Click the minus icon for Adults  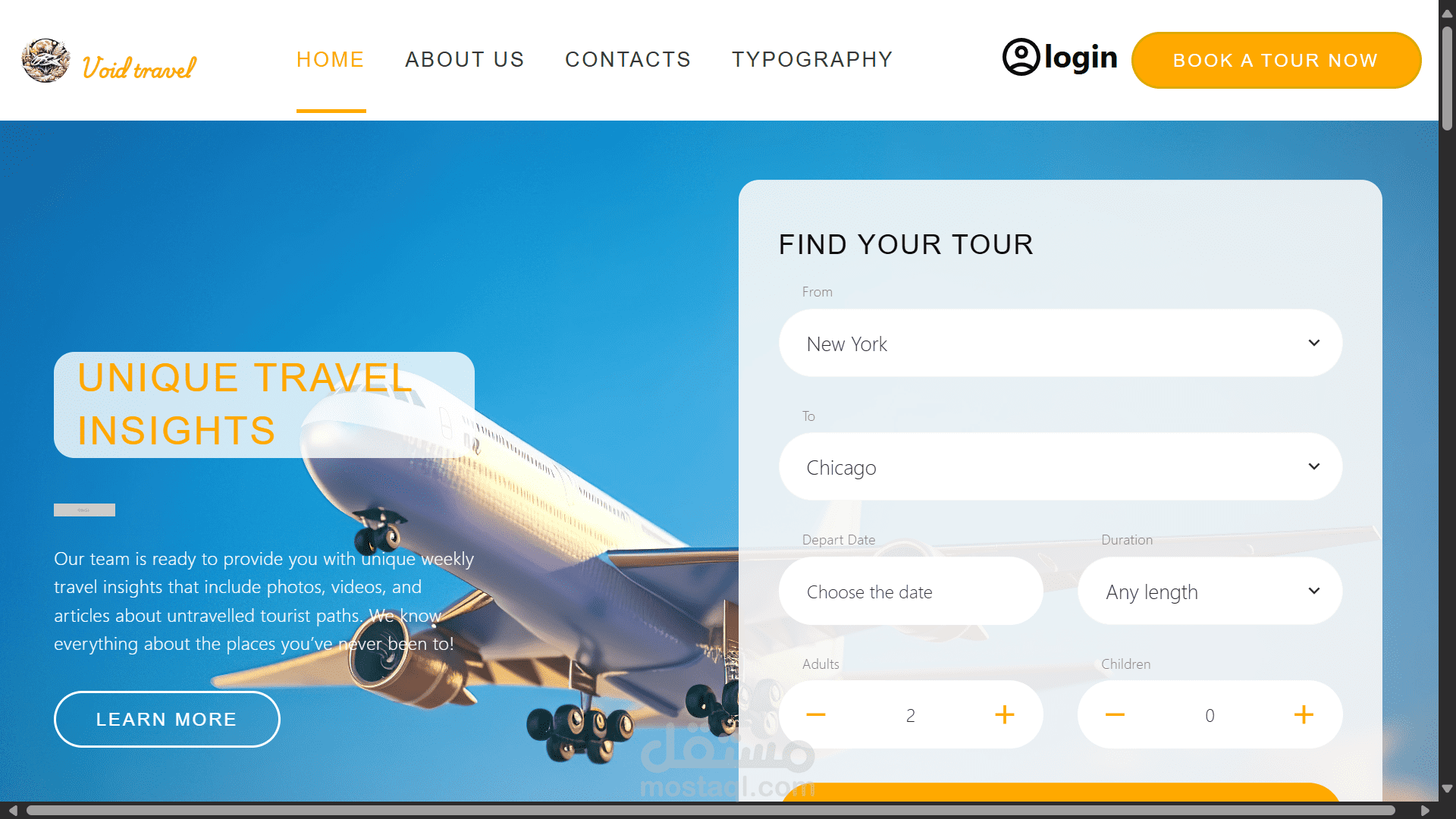tap(817, 716)
